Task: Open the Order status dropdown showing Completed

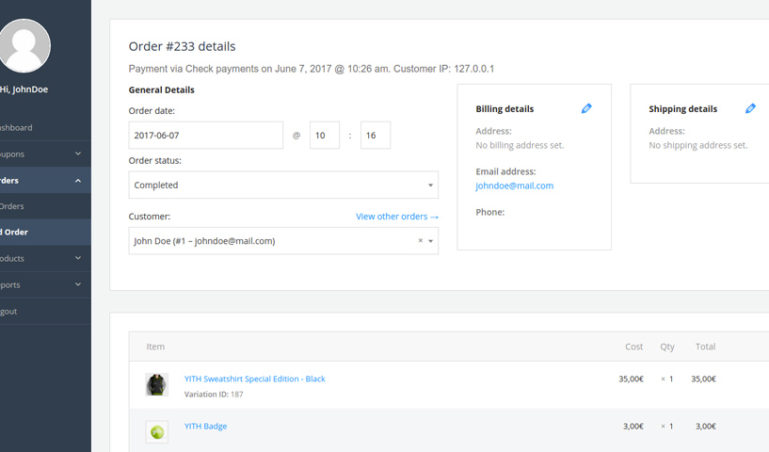Action: [x=283, y=185]
